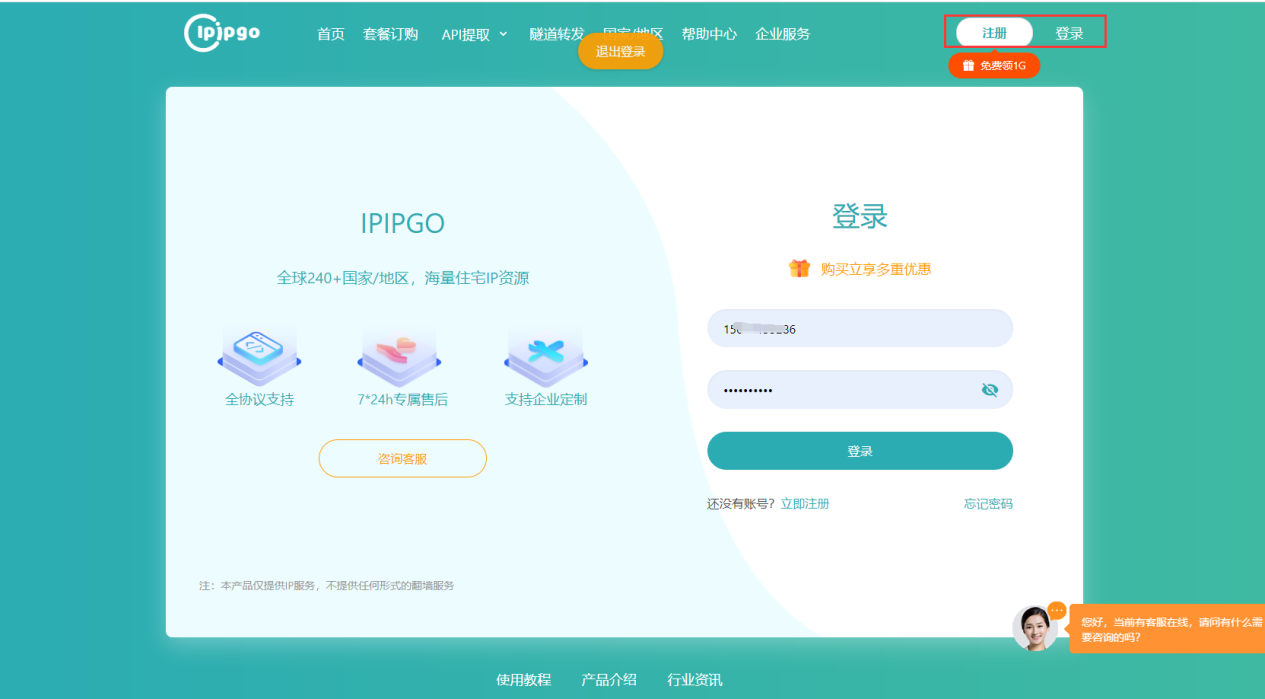Click the 咨询客服 button
Screen dimensions: 1265x699
pyautogui.click(x=403, y=458)
